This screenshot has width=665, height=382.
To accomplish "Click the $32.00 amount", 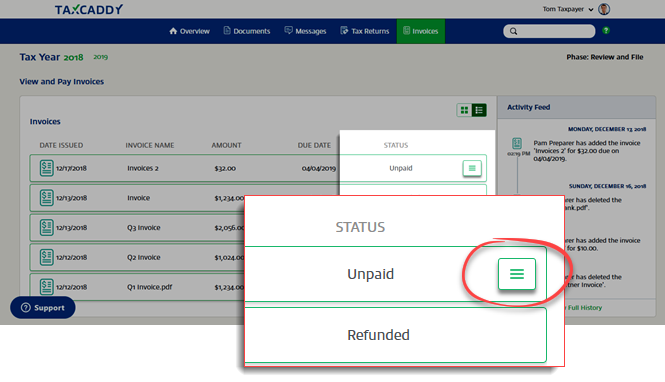I will (x=225, y=168).
